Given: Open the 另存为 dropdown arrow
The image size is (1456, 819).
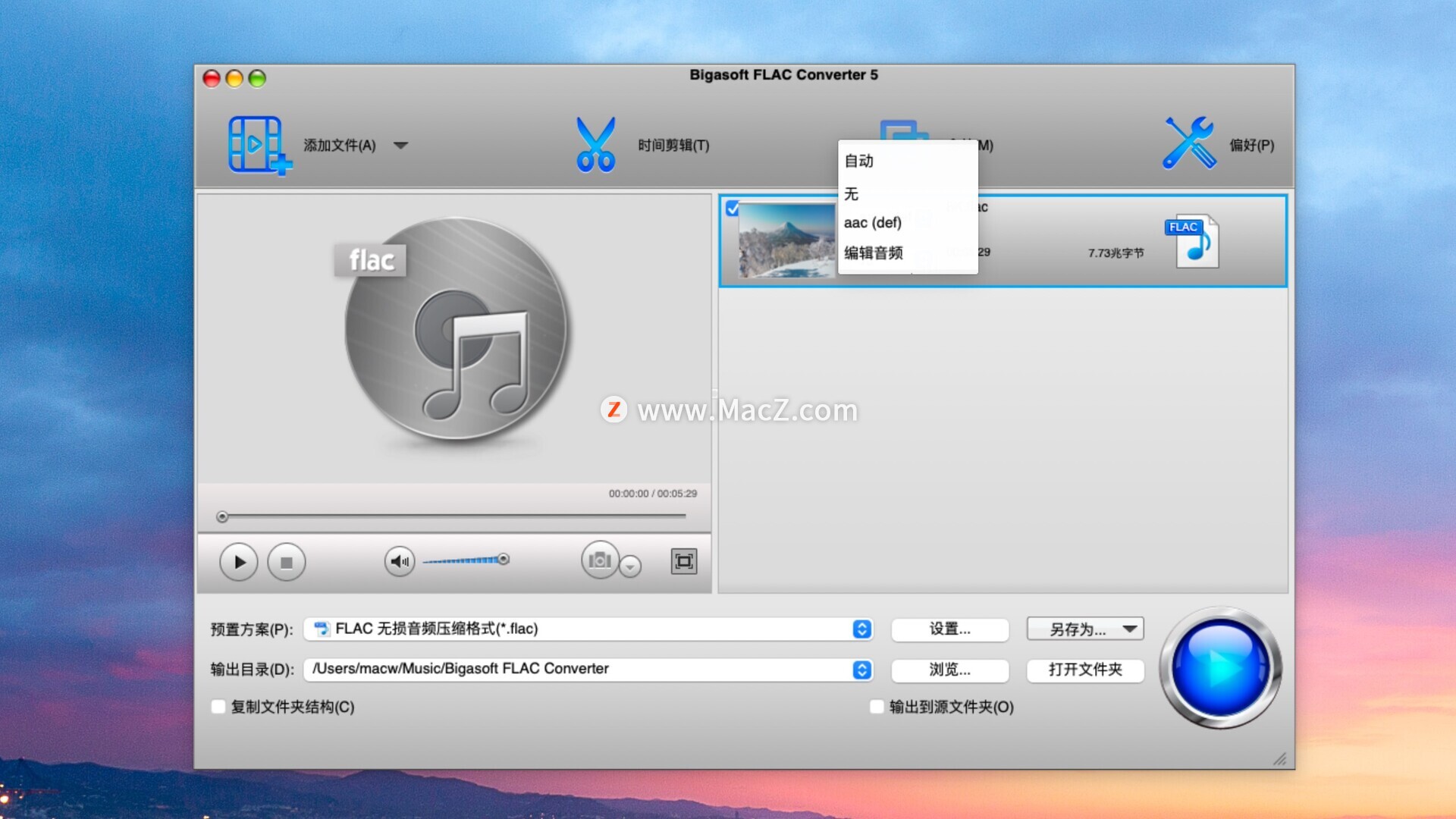Looking at the screenshot, I should pyautogui.click(x=1130, y=629).
